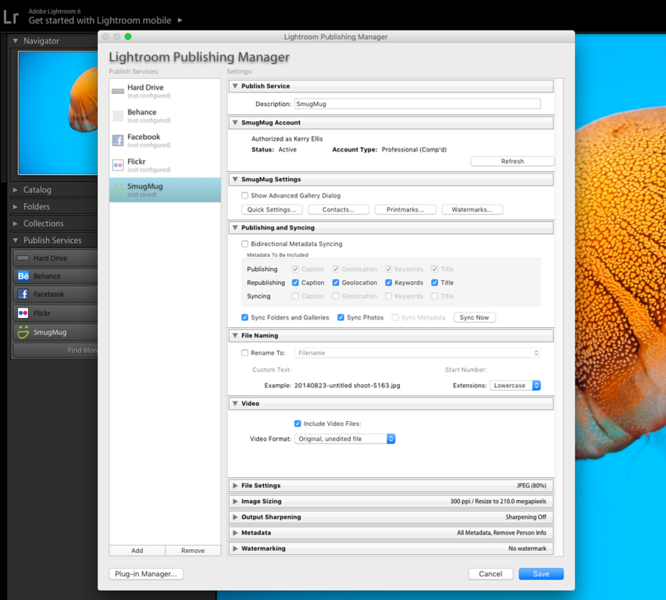Screen dimensions: 666x600
Task: Expand the Catalog panel in sidebar
Action: [x=15, y=190]
